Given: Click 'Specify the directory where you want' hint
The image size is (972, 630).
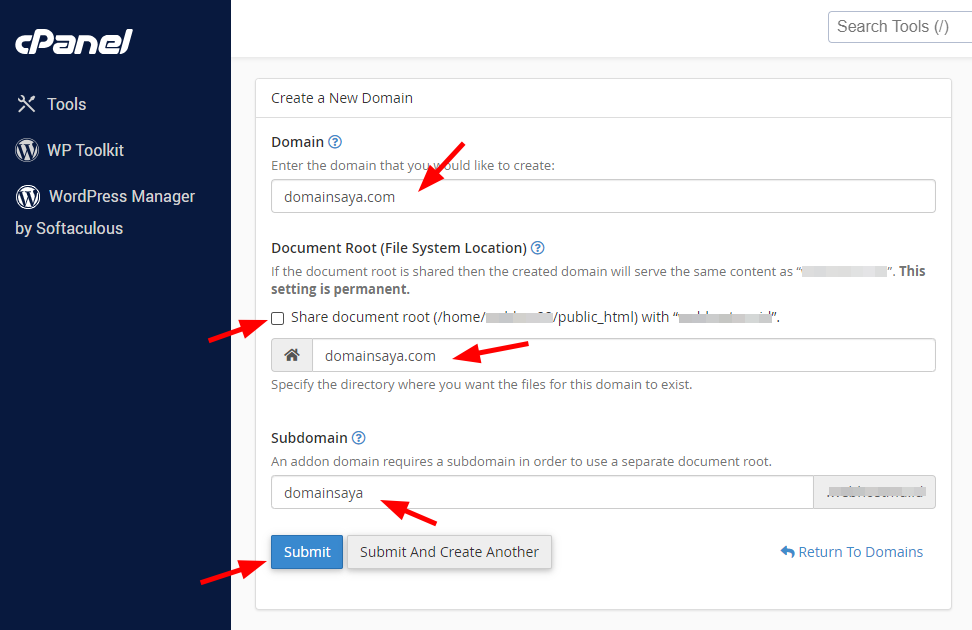Looking at the screenshot, I should click(x=481, y=384).
